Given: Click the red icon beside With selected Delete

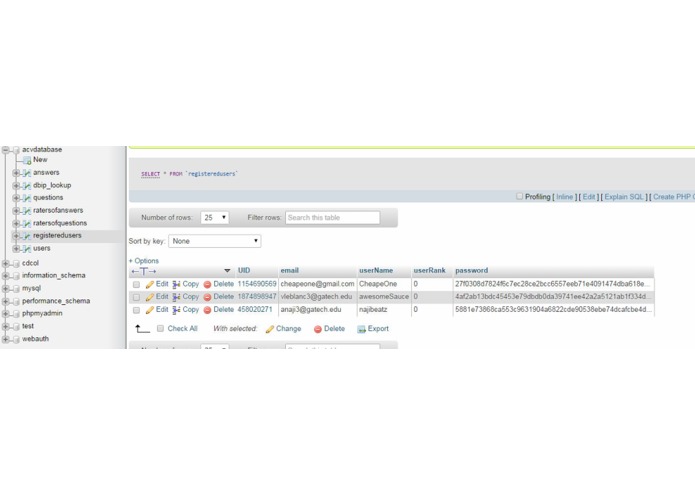Looking at the screenshot, I should [x=317, y=329].
